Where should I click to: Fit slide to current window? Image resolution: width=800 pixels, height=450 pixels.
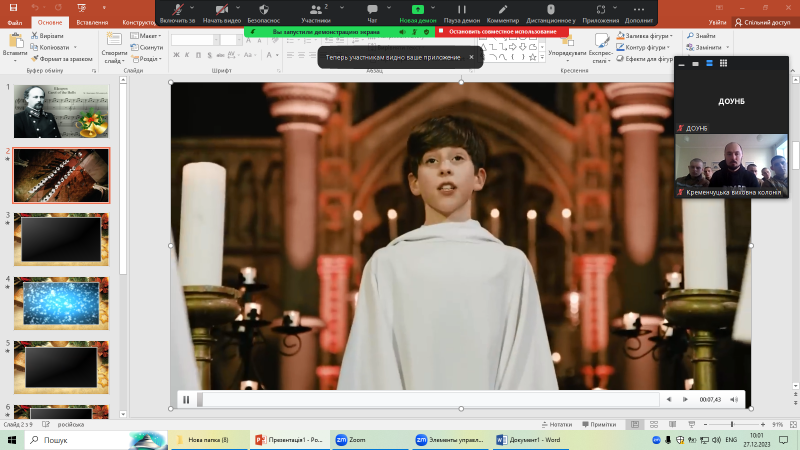pos(793,424)
